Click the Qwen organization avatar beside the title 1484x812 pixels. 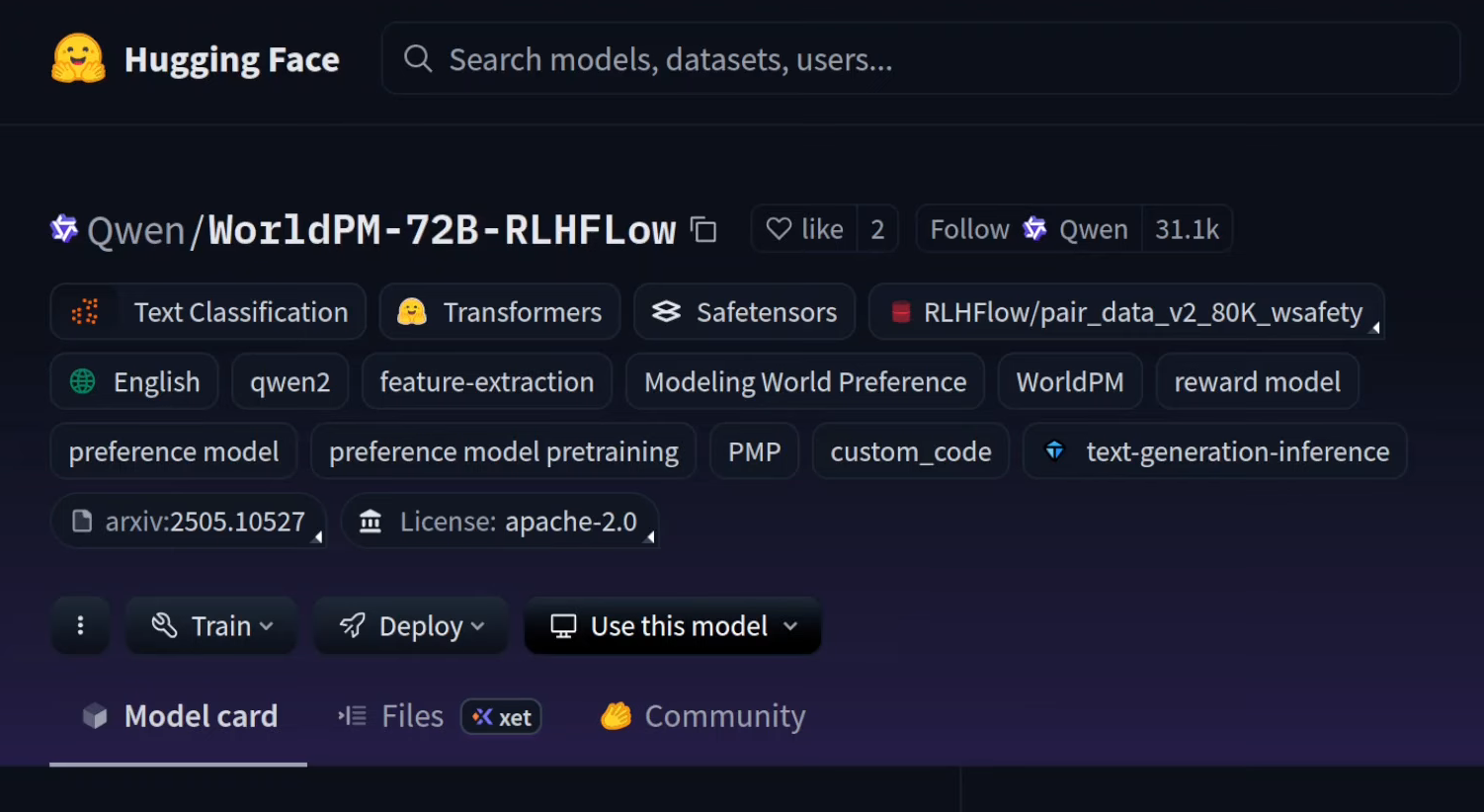point(64,229)
